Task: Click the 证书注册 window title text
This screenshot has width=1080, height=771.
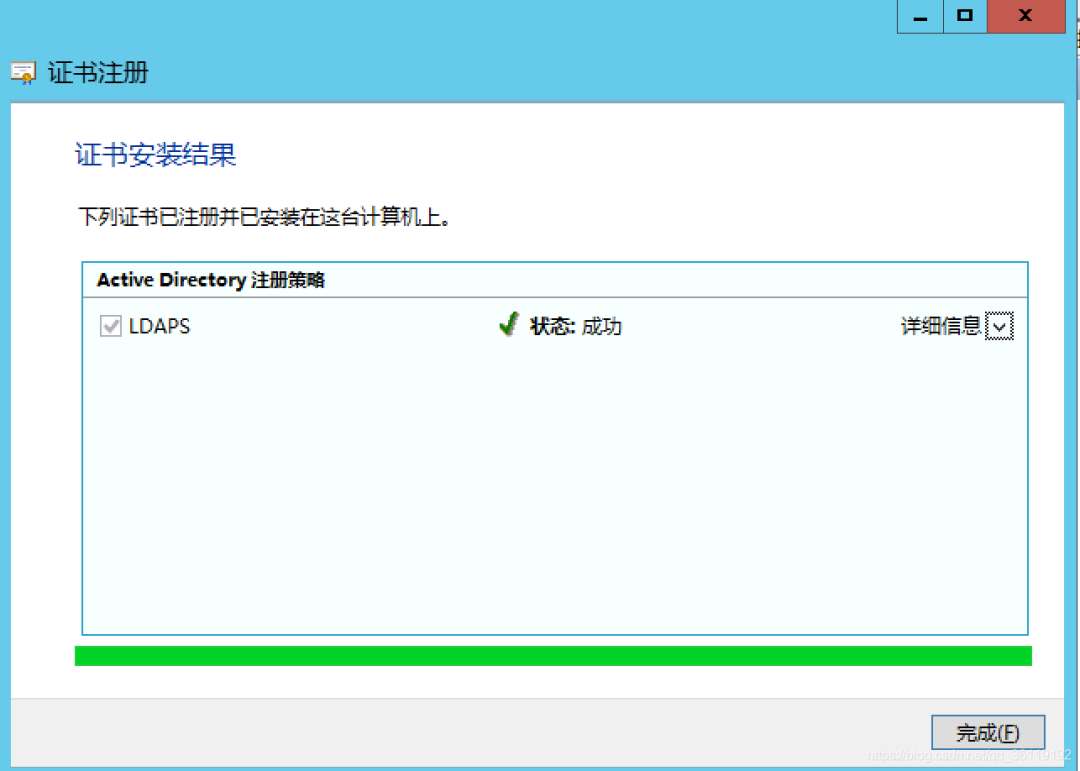Action: [x=98, y=73]
